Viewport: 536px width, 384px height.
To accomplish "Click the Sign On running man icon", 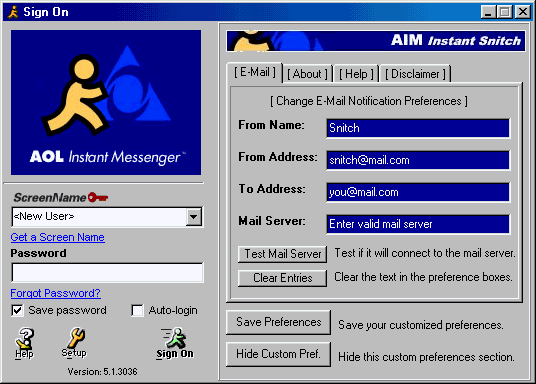I will click(x=175, y=343).
